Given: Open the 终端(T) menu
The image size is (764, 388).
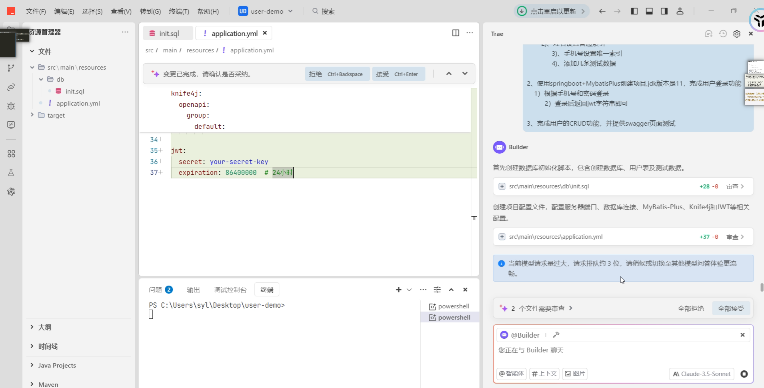Looking at the screenshot, I should pyautogui.click(x=179, y=11).
